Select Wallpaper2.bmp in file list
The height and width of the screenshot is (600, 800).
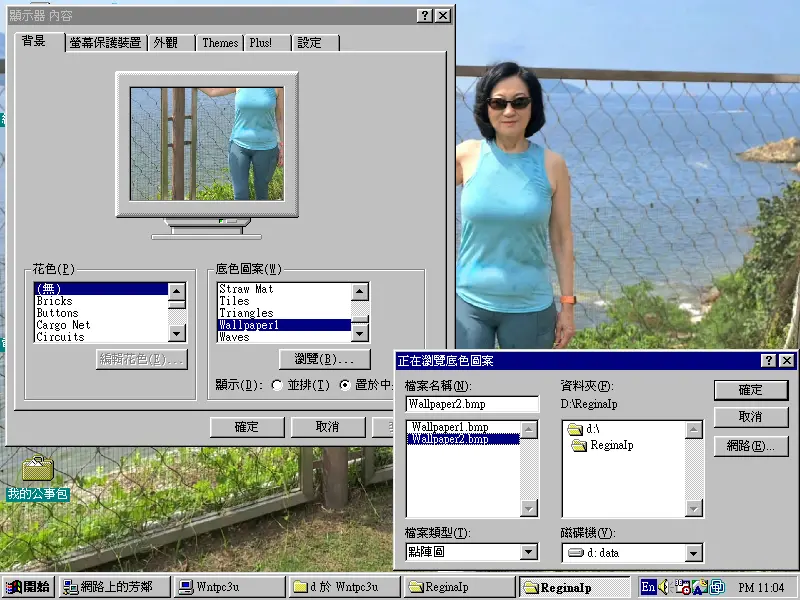[x=463, y=439]
